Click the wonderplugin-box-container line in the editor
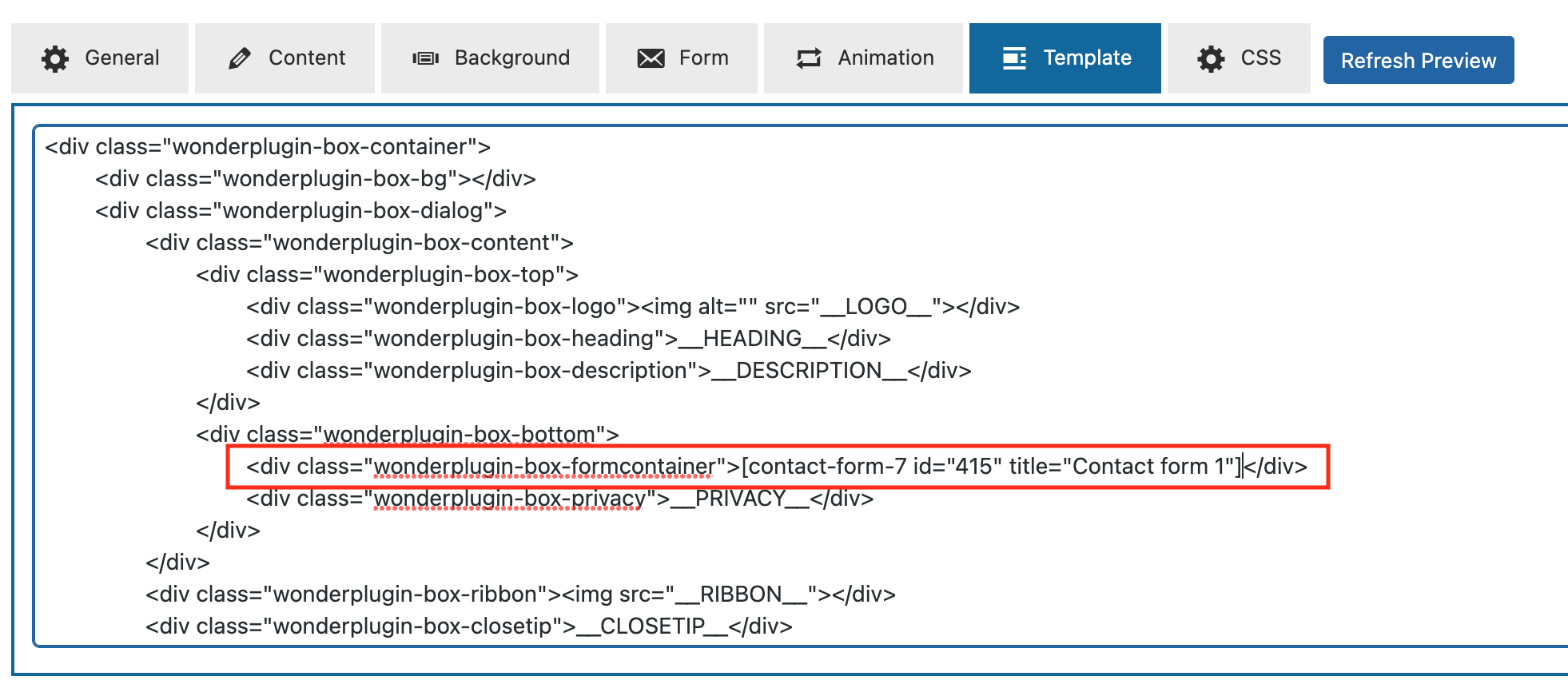 268,147
